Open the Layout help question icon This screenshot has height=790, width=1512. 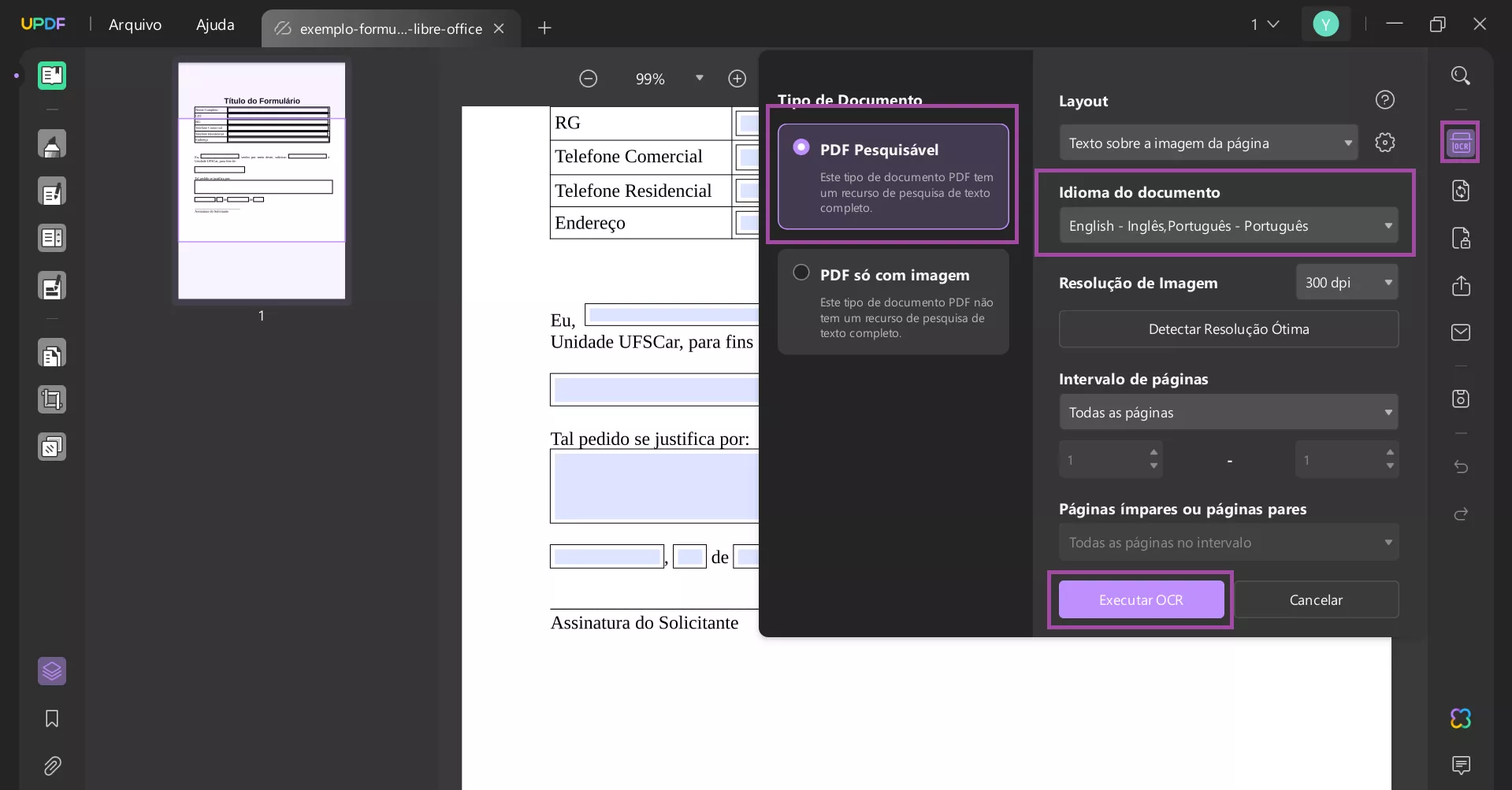click(x=1384, y=100)
